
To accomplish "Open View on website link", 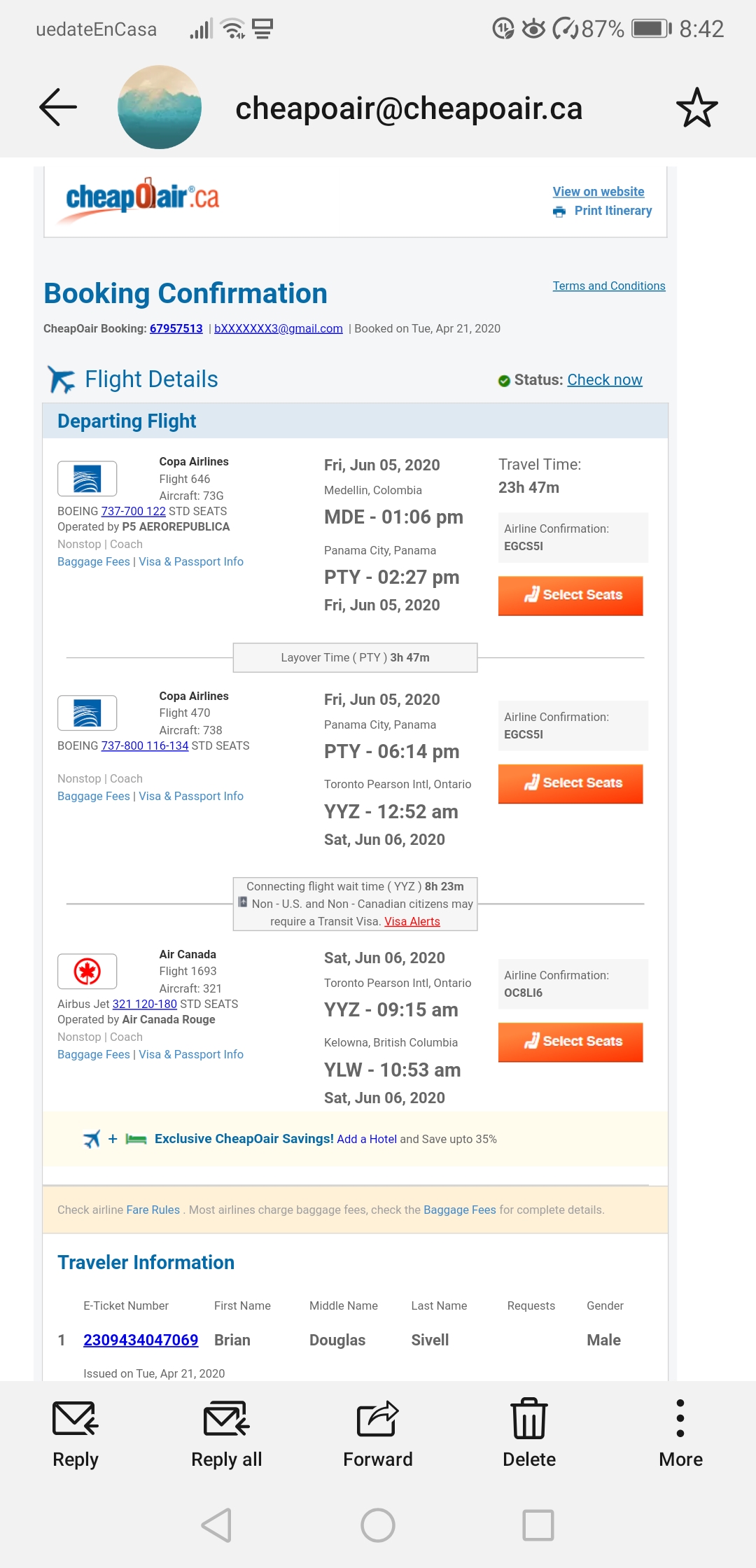I will pos(597,191).
